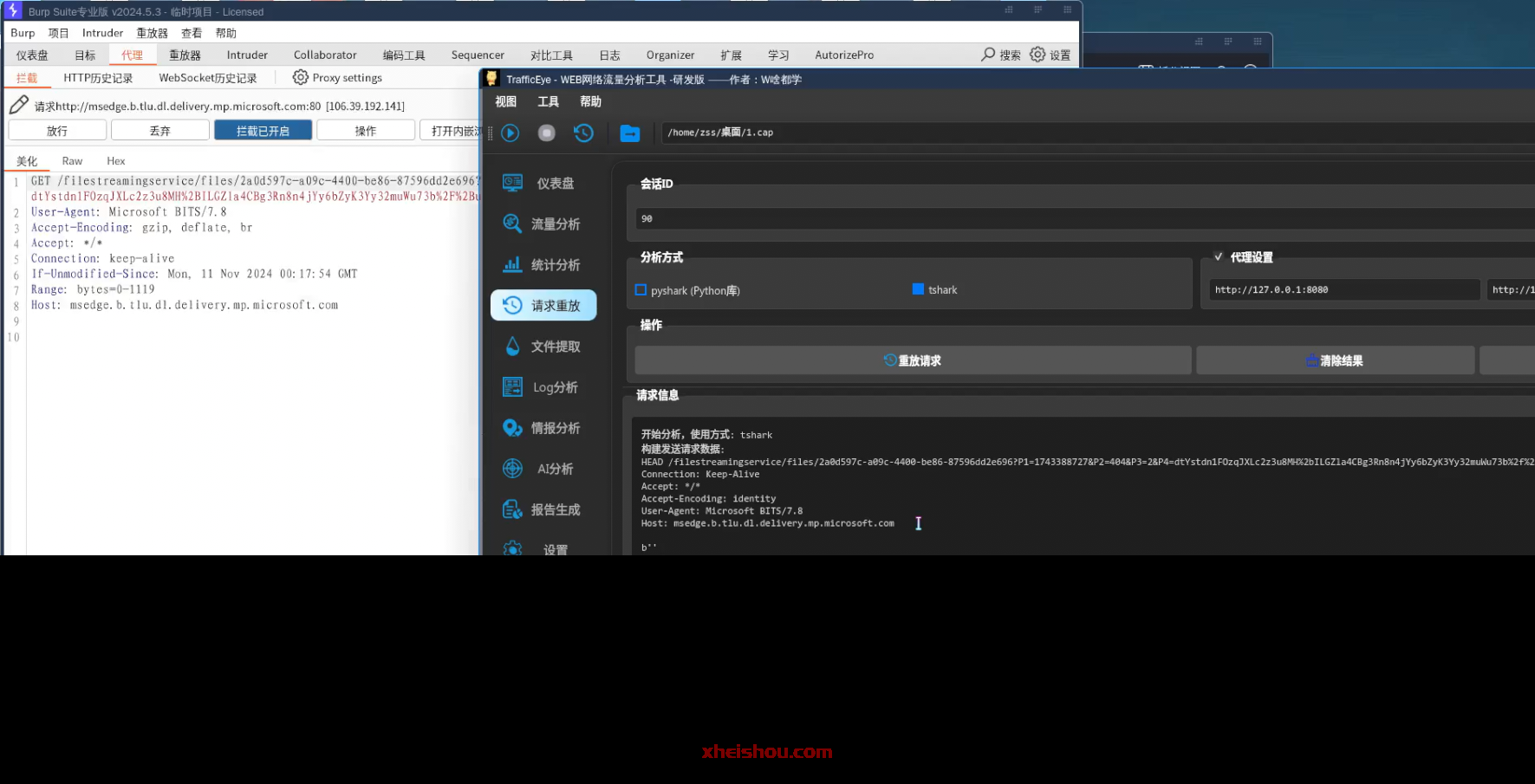Open AI分析 in TrafficEye sidebar
Screen dimensions: 1535x784
(543, 468)
